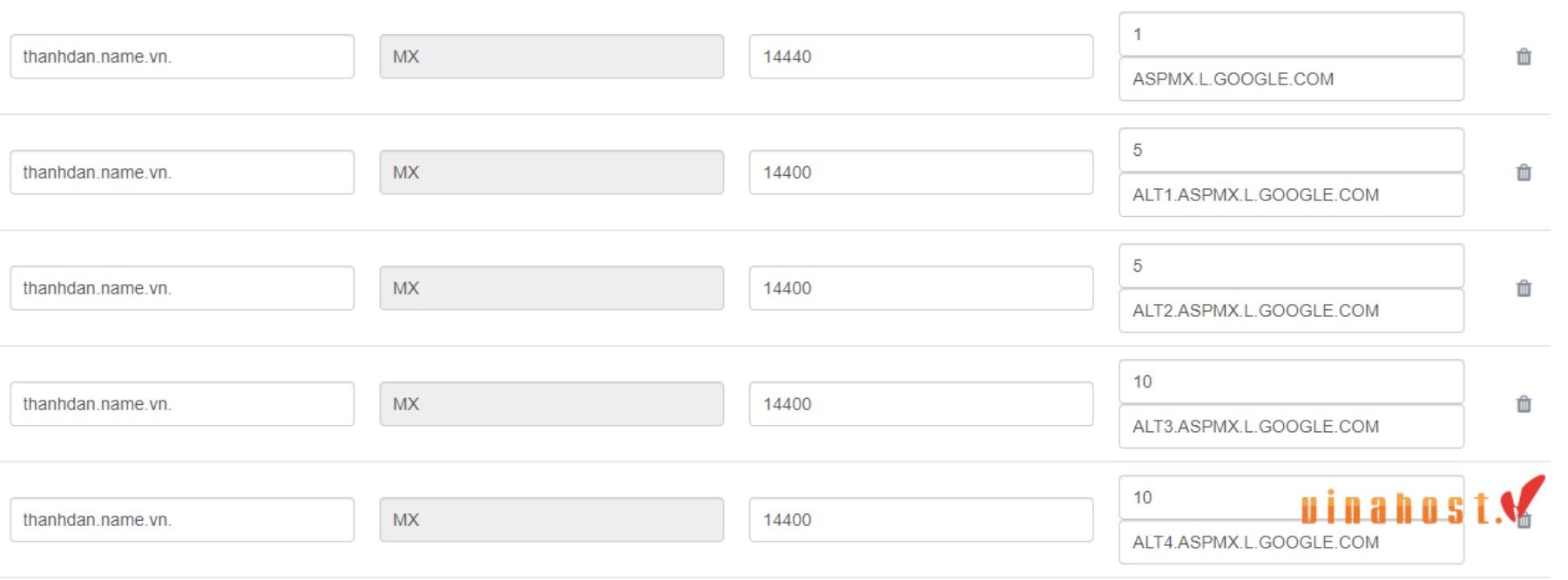Click trash icon for ALT3.ASPMX.L.GOOGLE.COM row

point(1524,404)
